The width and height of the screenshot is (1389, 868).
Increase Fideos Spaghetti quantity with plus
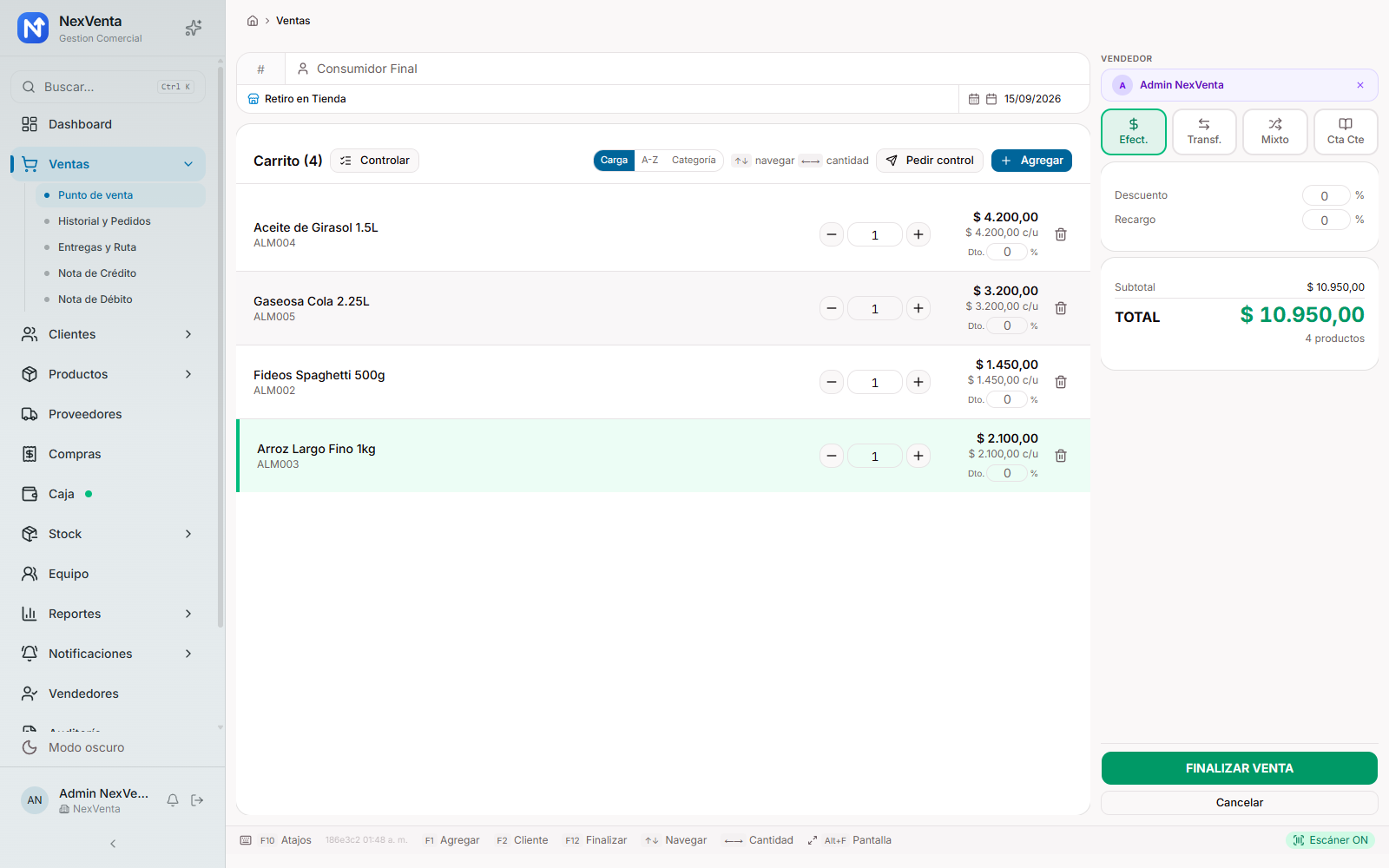(918, 382)
